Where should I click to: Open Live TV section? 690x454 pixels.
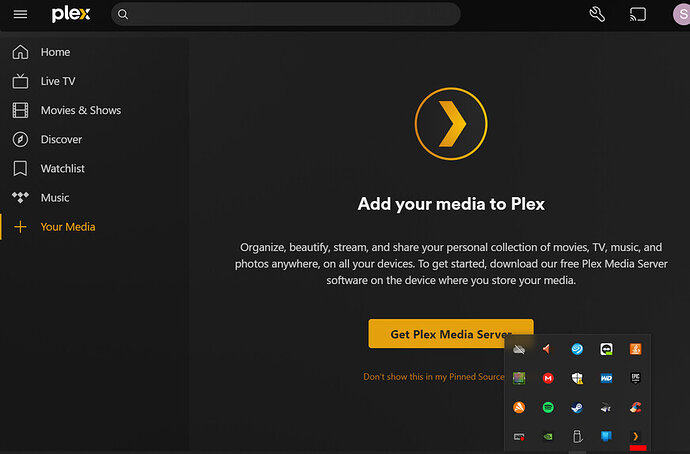[57, 81]
